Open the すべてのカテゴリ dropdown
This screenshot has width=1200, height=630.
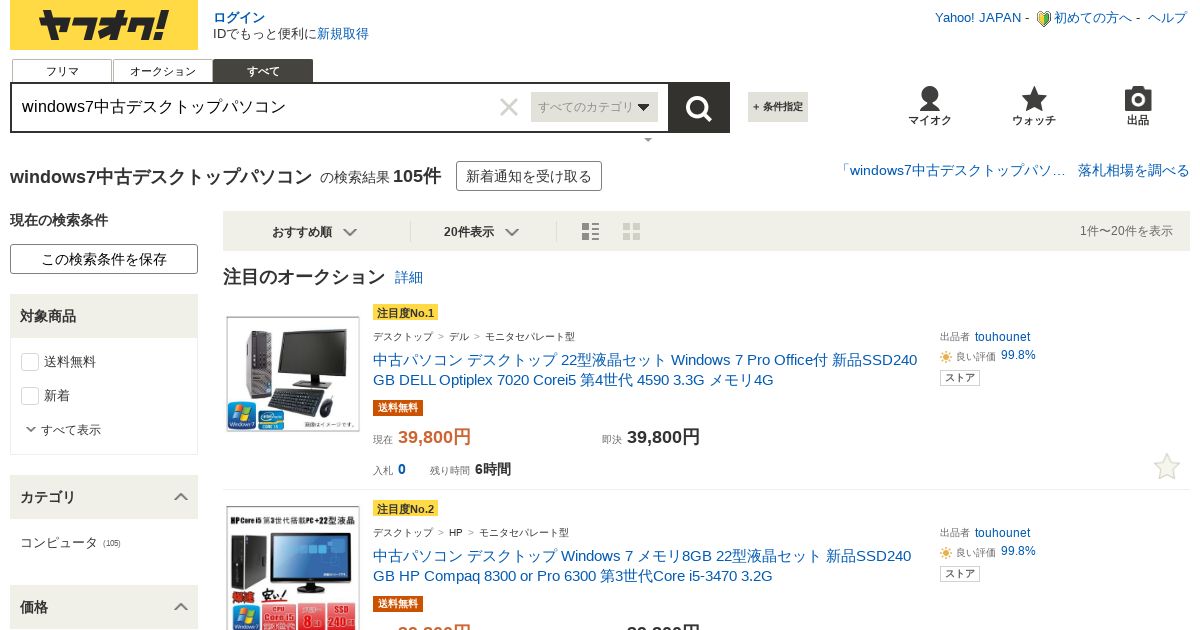[594, 107]
